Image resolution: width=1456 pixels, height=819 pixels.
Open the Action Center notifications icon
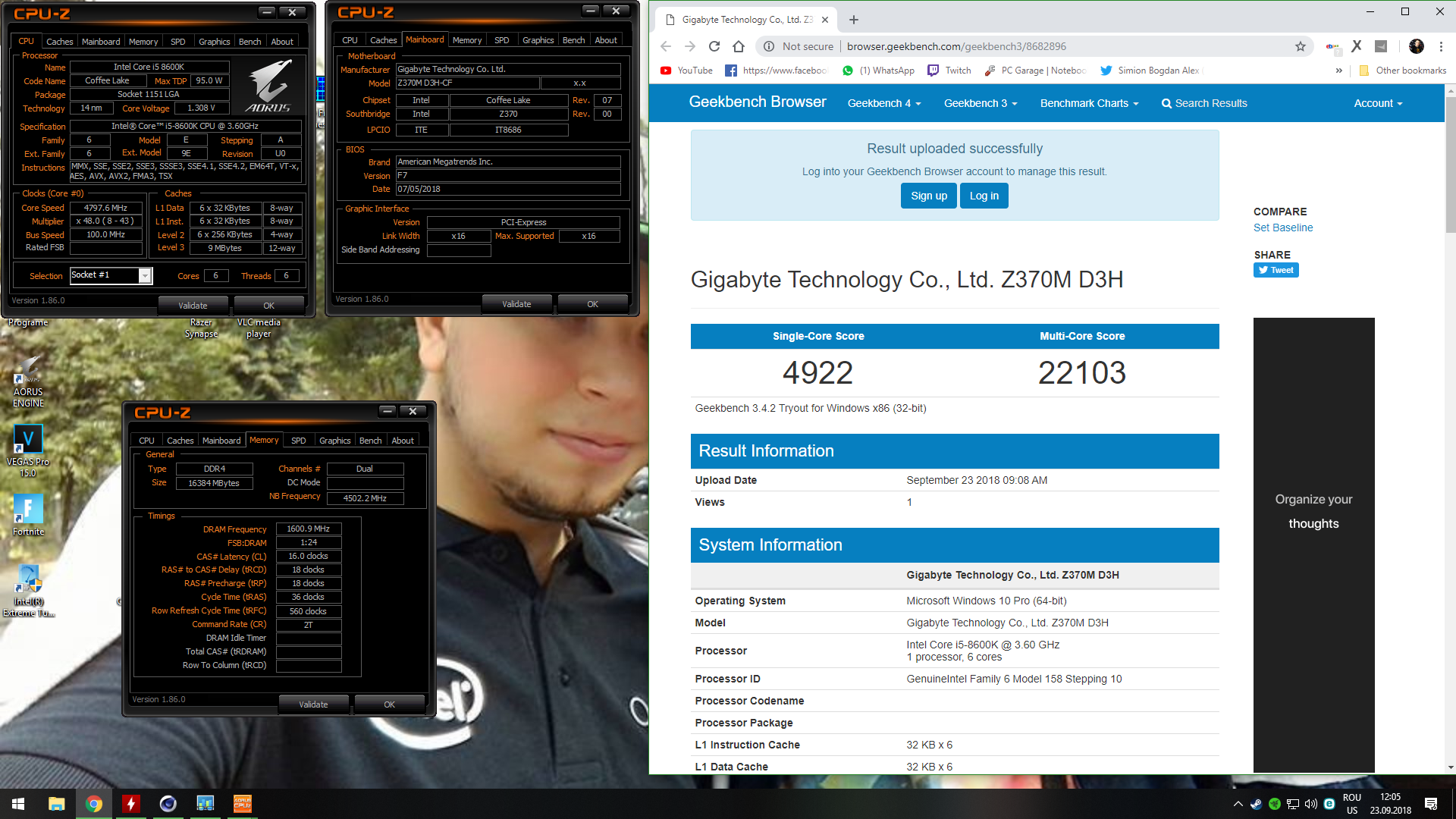point(1431,804)
